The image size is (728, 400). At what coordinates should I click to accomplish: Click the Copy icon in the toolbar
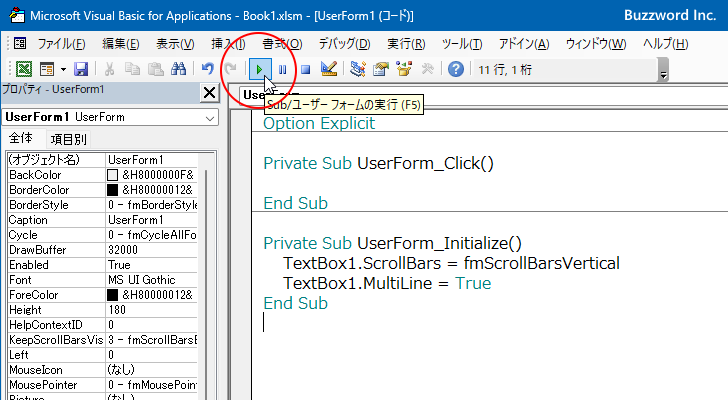coord(132,70)
